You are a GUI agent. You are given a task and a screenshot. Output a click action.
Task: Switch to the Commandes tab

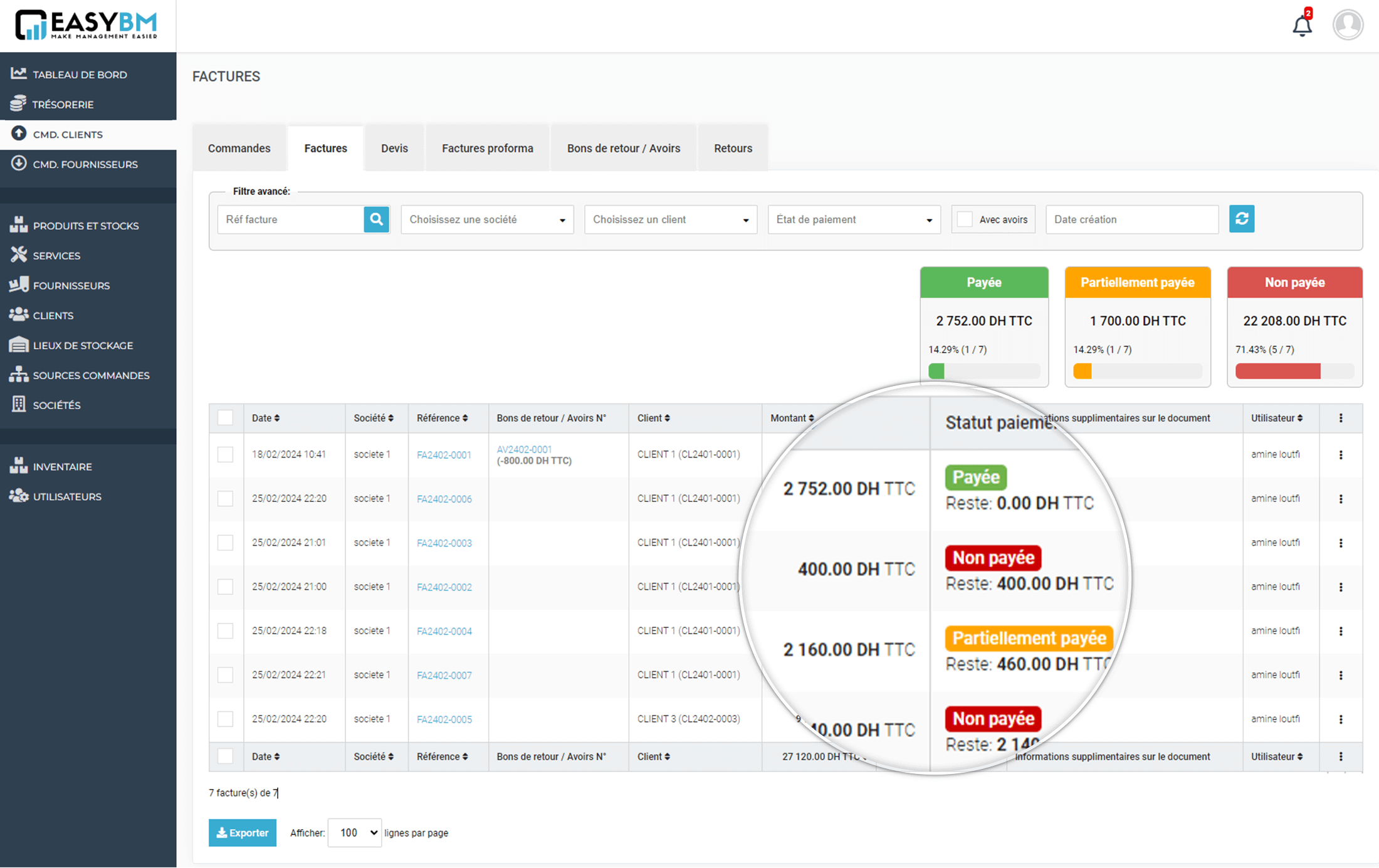239,148
